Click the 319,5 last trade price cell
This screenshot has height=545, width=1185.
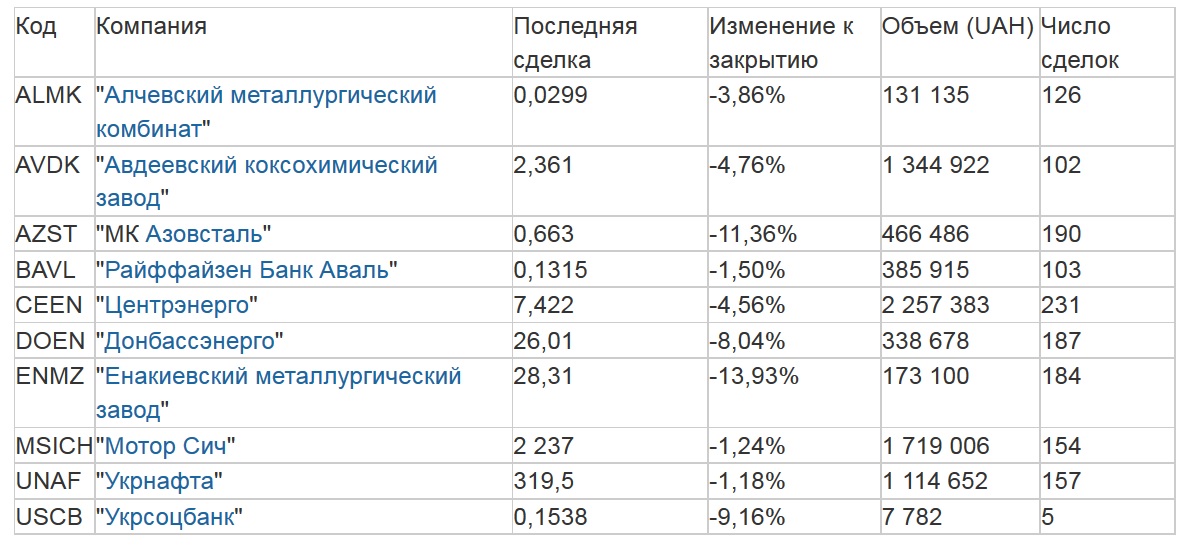click(x=544, y=481)
